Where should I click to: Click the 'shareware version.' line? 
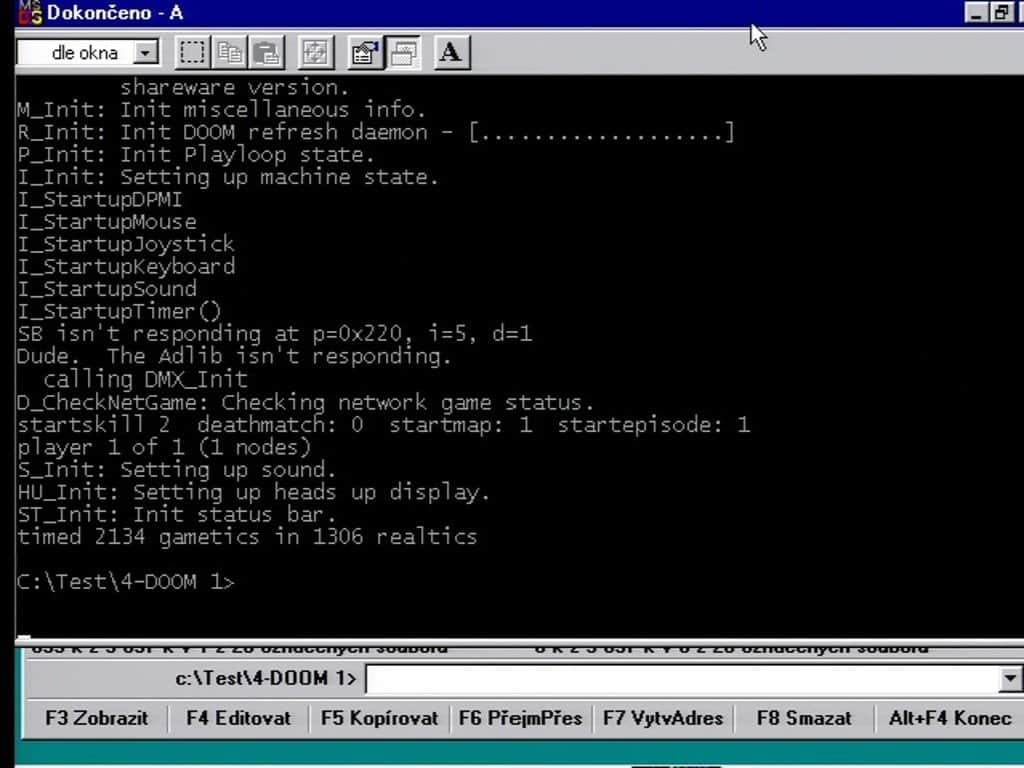(x=234, y=87)
